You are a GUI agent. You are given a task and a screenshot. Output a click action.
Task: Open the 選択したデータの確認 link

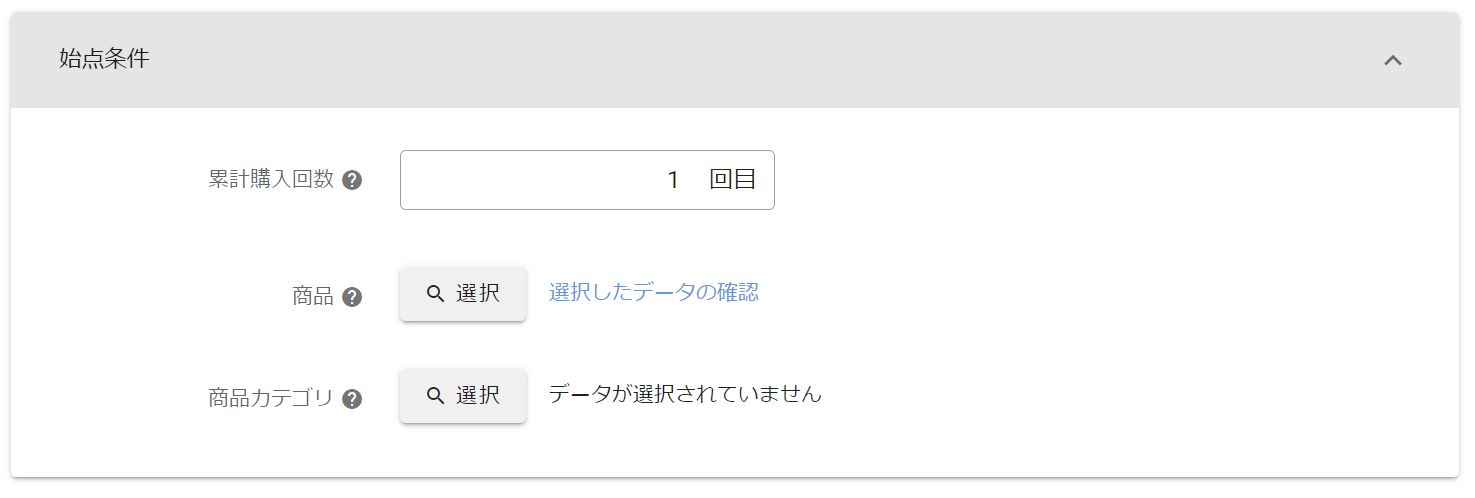tap(653, 292)
